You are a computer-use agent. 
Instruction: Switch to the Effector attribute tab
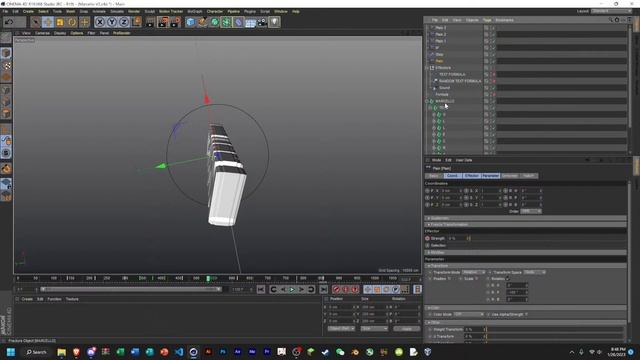pyautogui.click(x=471, y=176)
